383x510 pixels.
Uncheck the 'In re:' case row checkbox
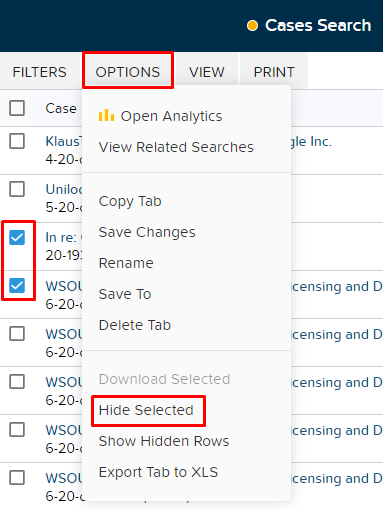(17, 238)
